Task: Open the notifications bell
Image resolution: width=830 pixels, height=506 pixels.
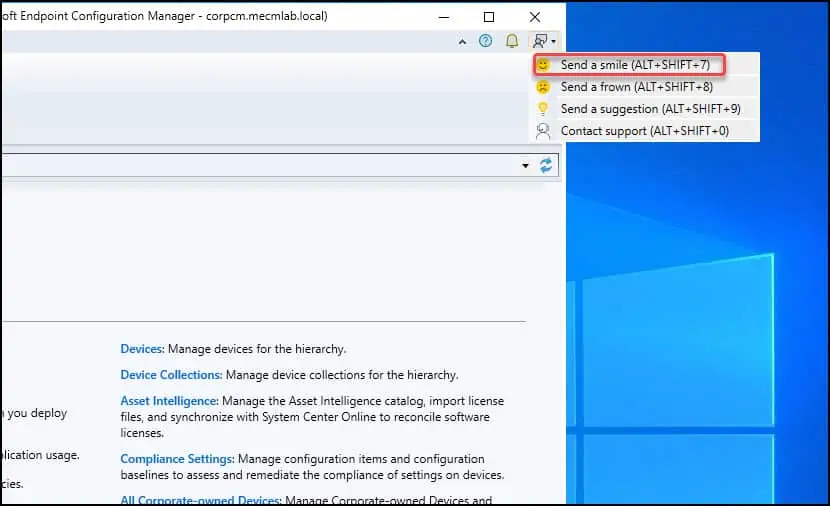Action: point(512,41)
